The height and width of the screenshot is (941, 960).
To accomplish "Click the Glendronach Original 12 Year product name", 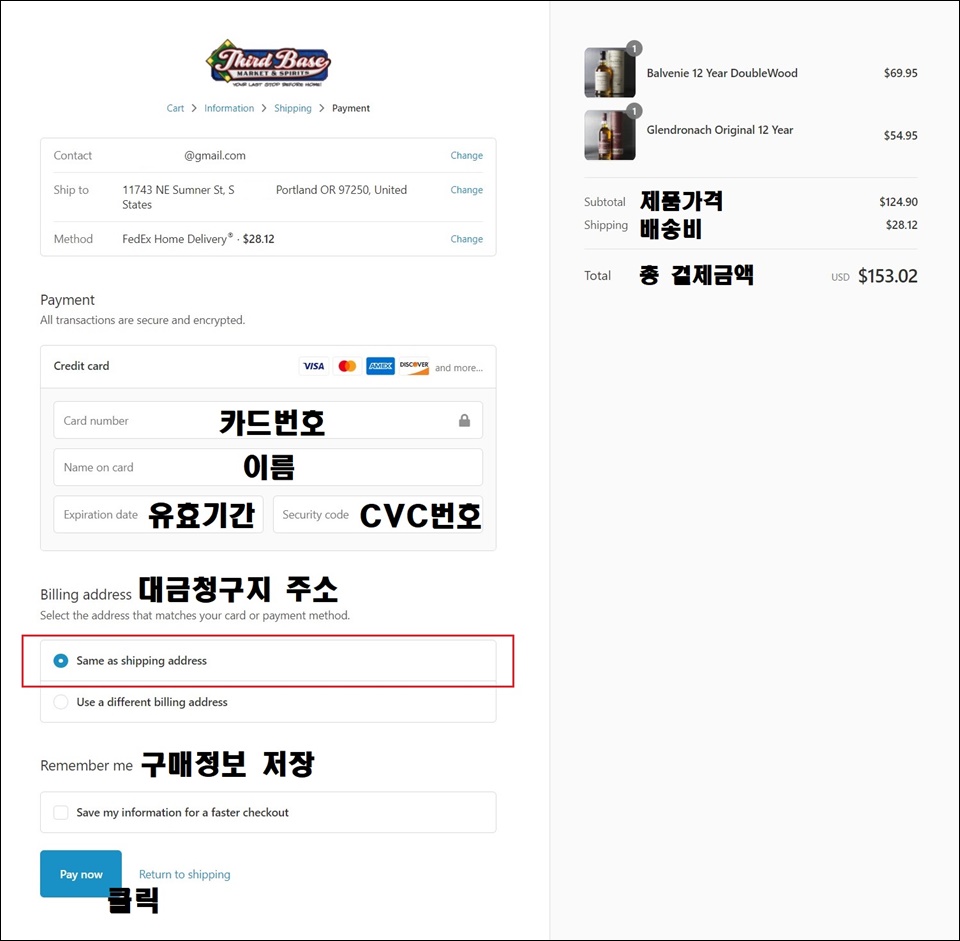I will (719, 130).
